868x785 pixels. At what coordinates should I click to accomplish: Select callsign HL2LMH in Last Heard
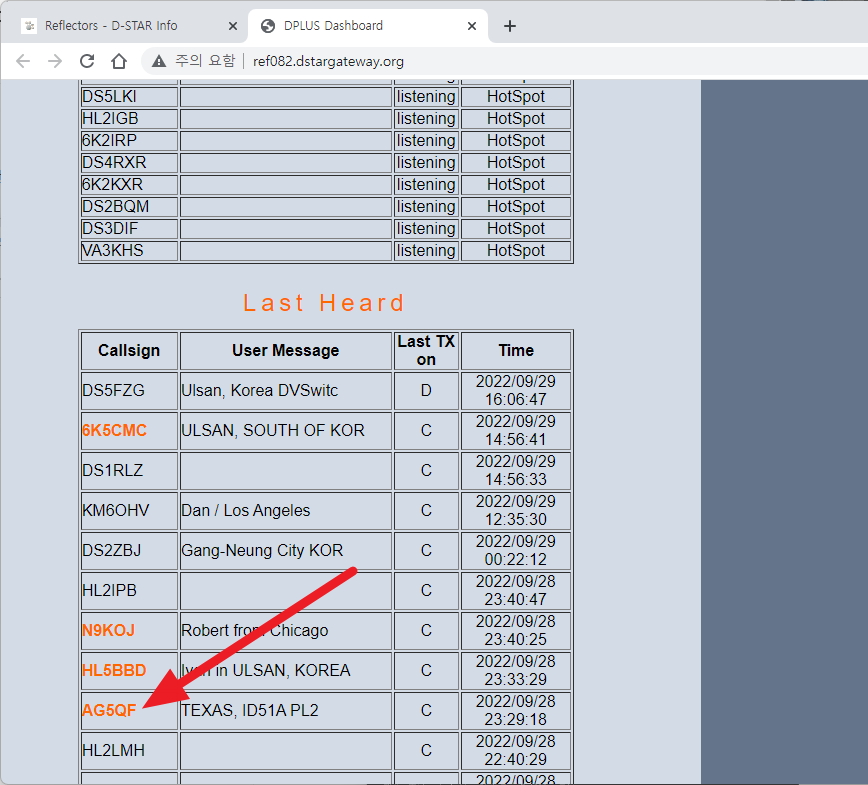click(113, 750)
